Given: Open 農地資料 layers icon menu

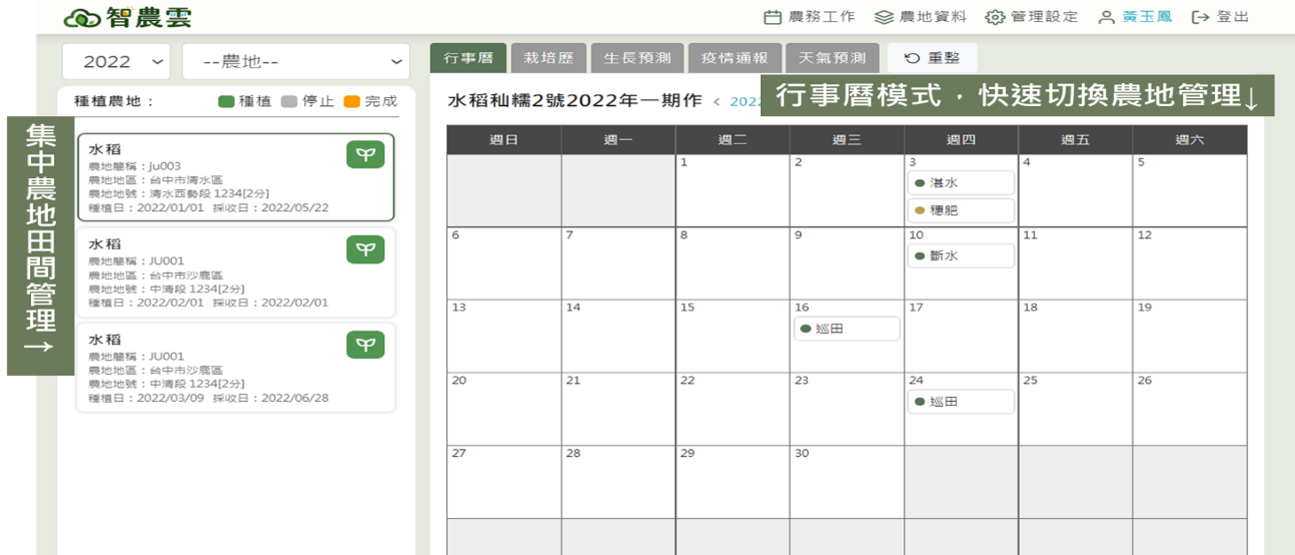Looking at the screenshot, I should [x=883, y=18].
